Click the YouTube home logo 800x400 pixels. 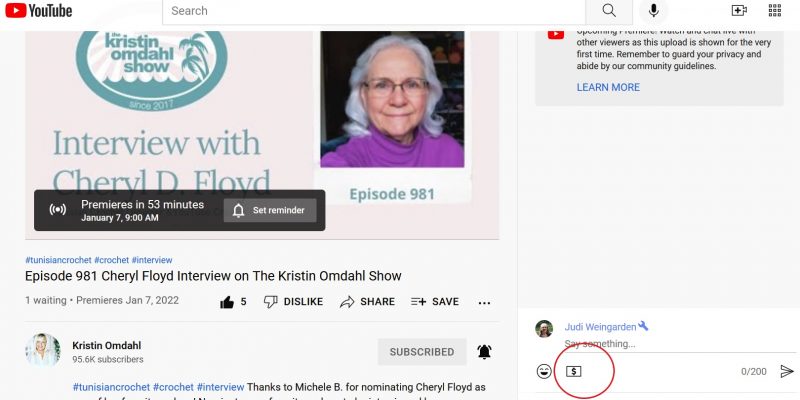39,10
